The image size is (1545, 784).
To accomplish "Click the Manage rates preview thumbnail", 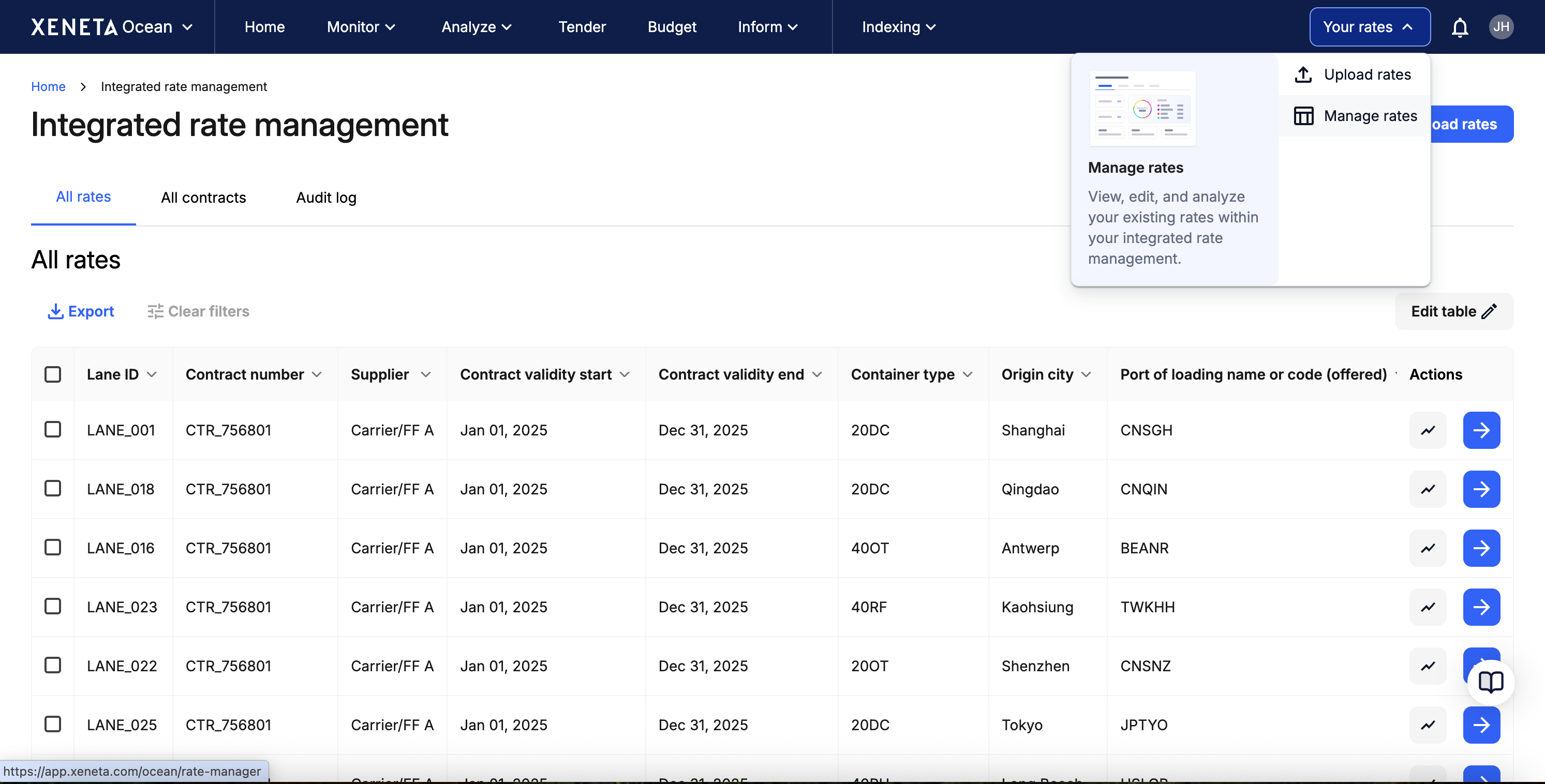I will pos(1142,109).
